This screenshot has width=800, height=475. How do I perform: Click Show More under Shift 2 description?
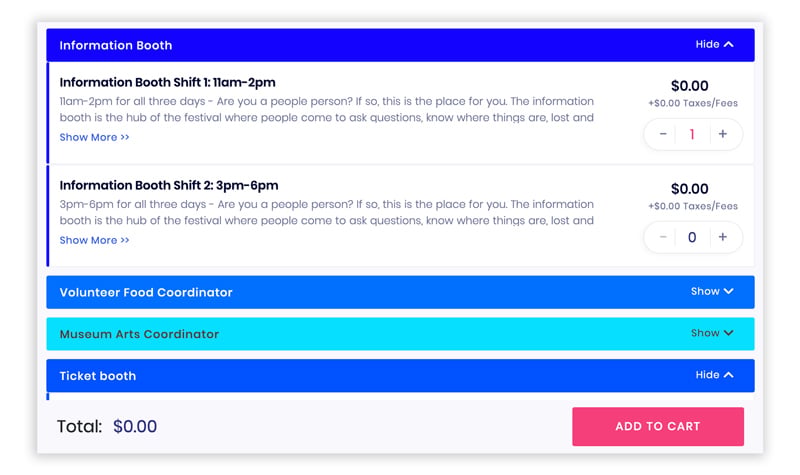[x=94, y=240]
